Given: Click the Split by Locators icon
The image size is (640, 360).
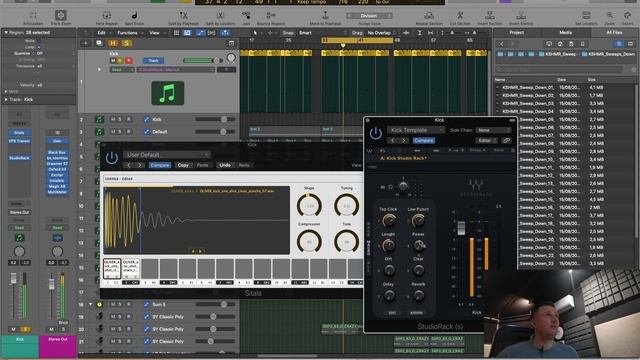Looking at the screenshot, I should tap(220, 16).
